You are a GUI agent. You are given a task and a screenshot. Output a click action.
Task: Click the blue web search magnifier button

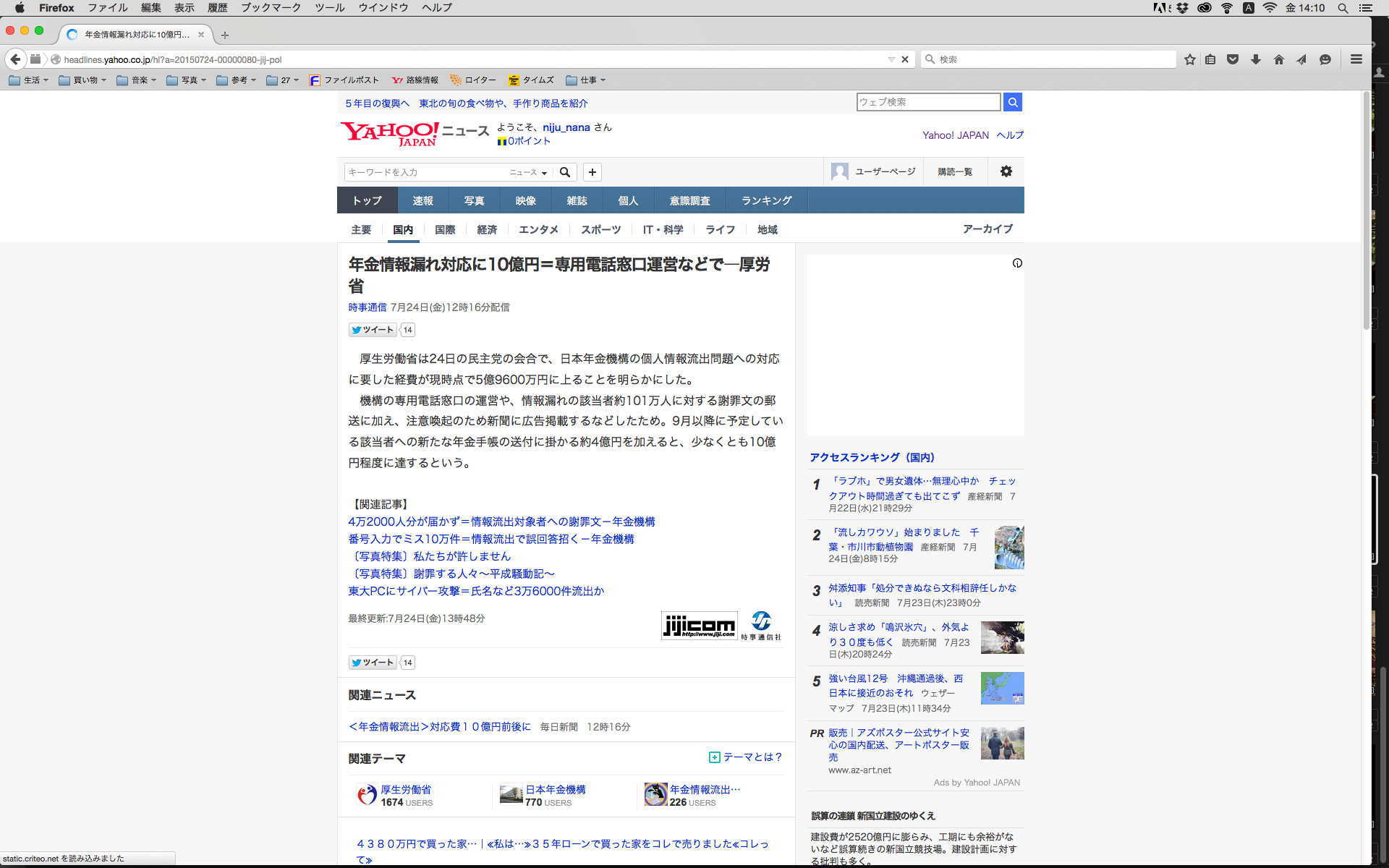pos(1013,102)
